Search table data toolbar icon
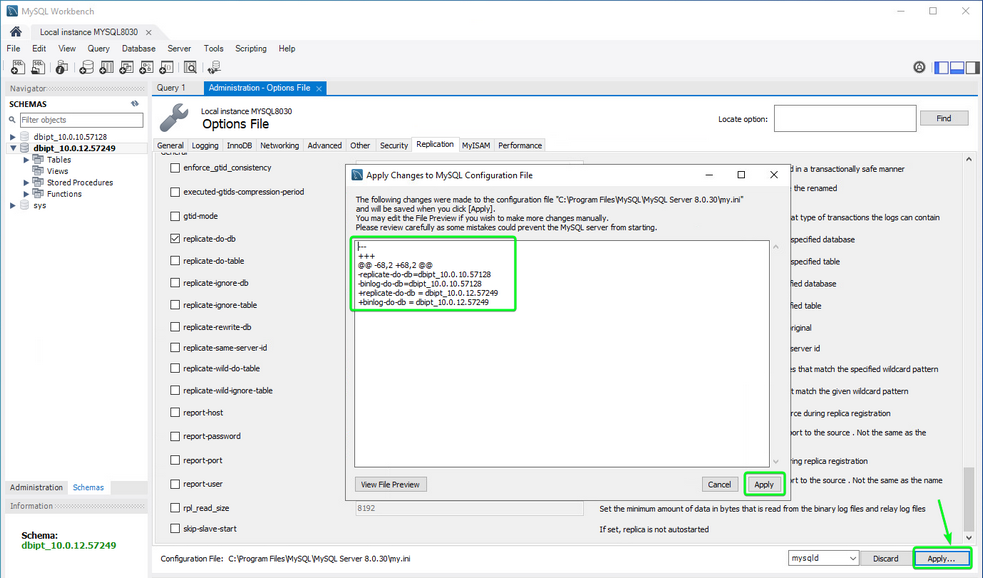The width and height of the screenshot is (983, 578). tap(190, 67)
